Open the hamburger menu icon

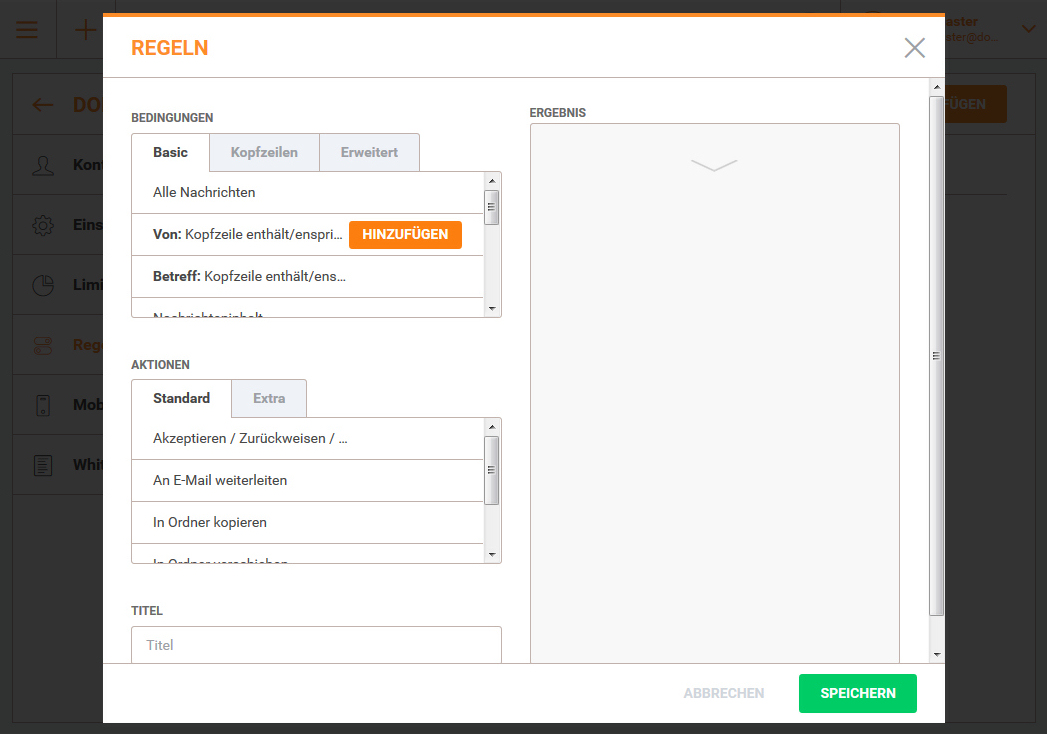point(27,30)
